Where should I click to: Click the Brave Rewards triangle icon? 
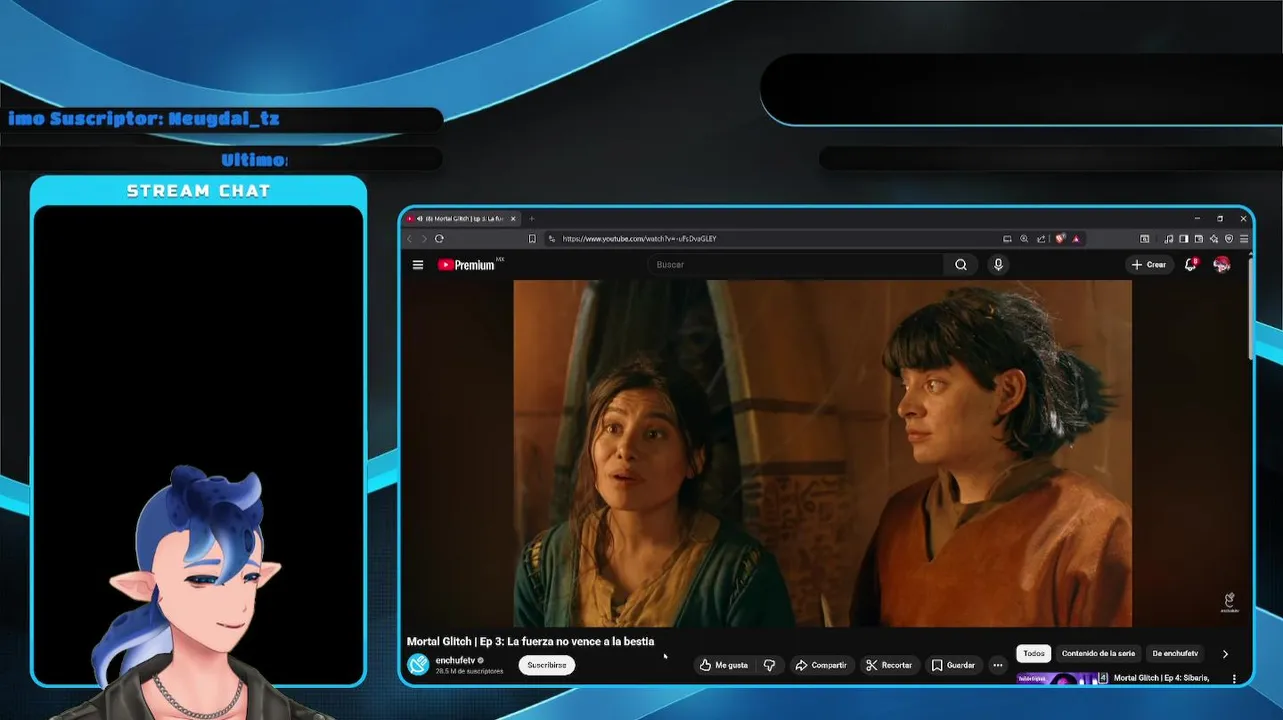(x=1076, y=239)
